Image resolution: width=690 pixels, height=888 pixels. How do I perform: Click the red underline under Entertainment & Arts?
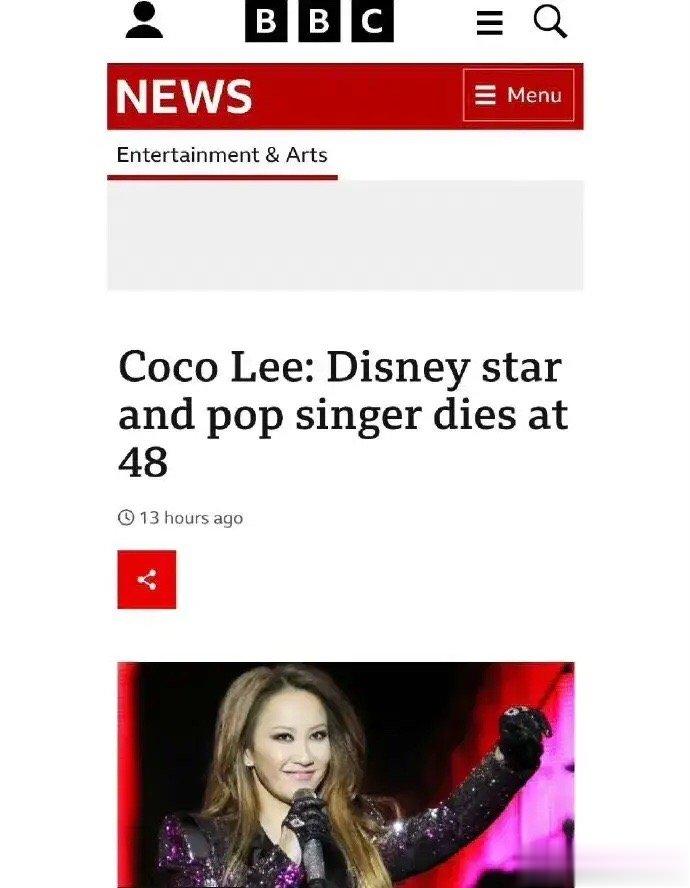(x=222, y=177)
